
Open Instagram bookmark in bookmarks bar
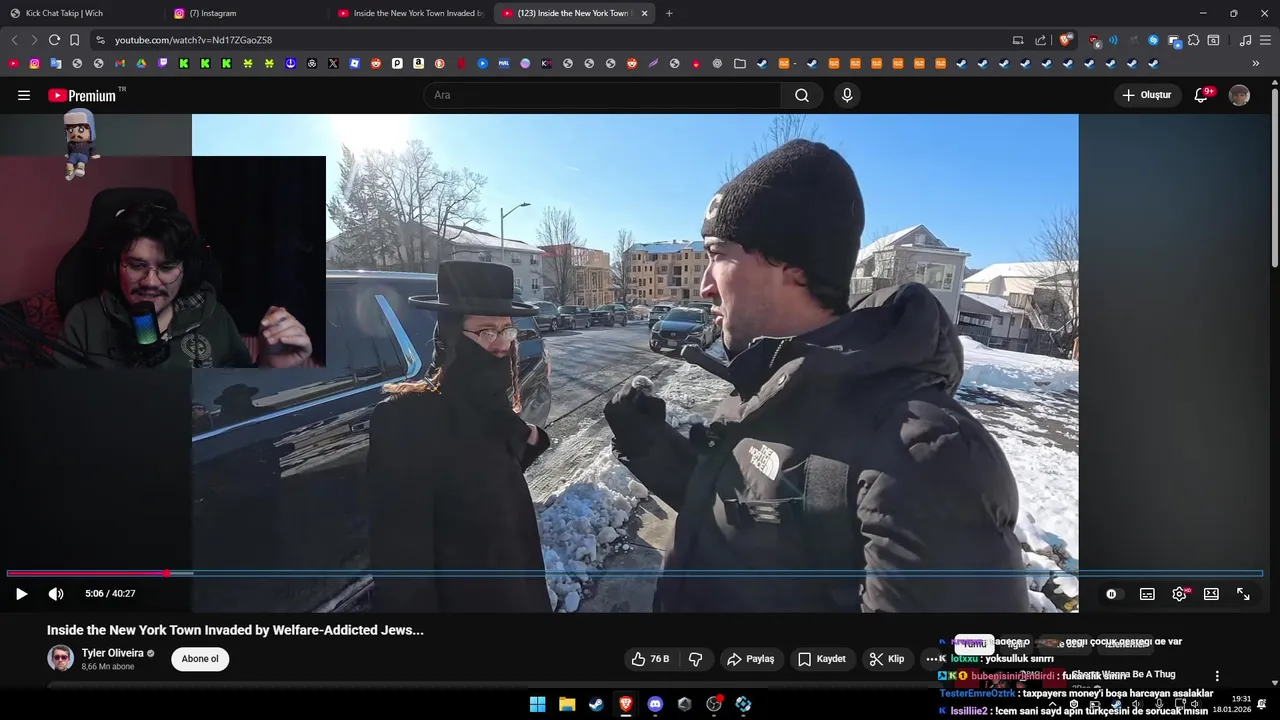tap(34, 63)
